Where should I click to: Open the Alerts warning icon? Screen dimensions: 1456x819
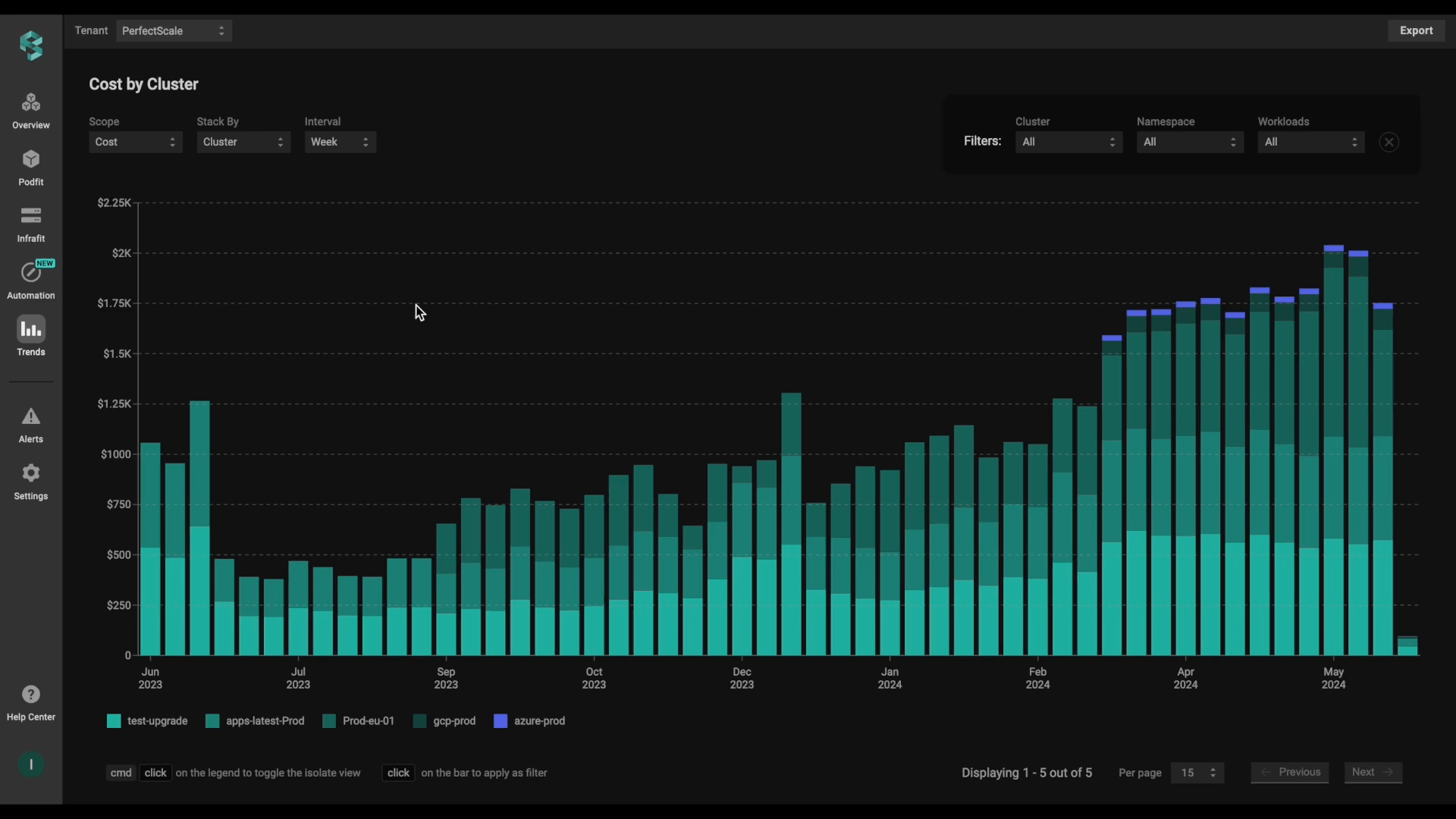click(31, 416)
